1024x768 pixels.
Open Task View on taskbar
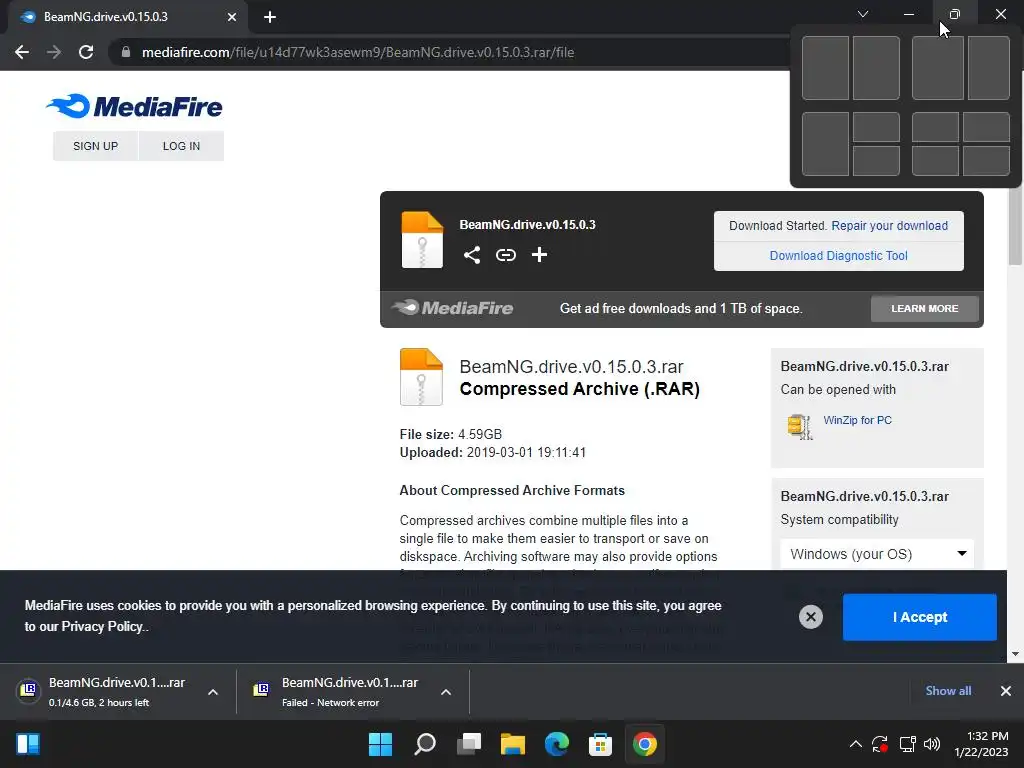[469, 744]
